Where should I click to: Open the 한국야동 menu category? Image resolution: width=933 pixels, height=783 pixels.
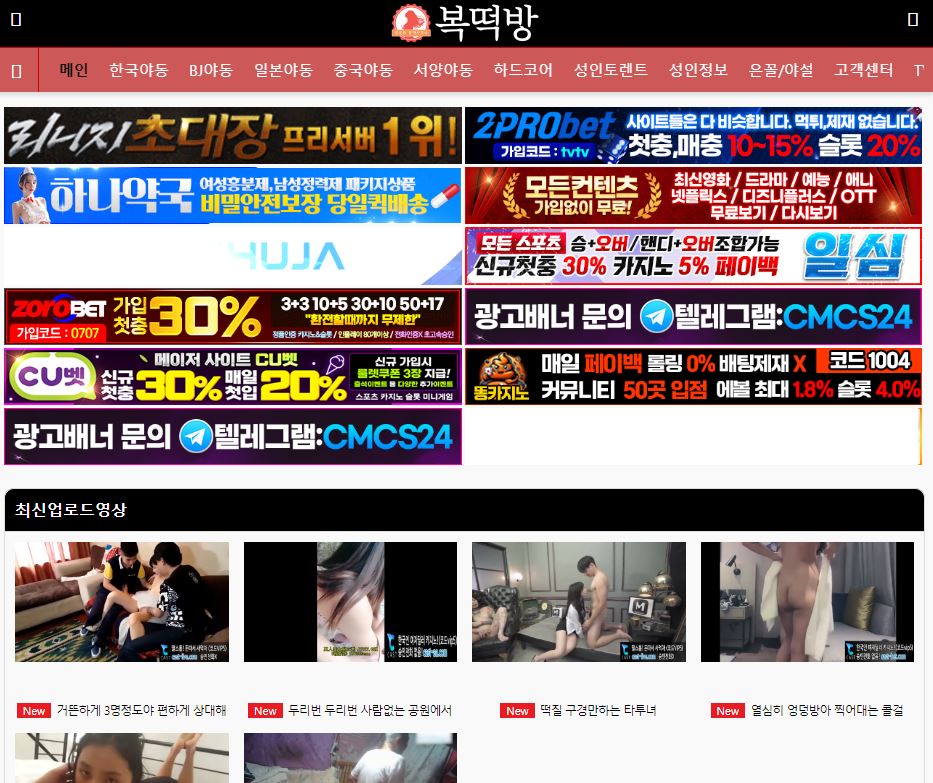click(139, 70)
